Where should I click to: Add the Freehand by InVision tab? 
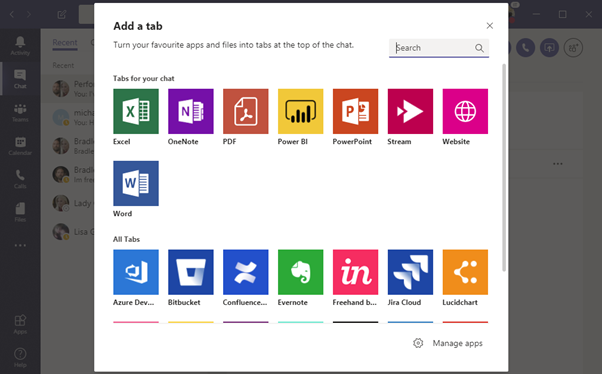point(355,272)
